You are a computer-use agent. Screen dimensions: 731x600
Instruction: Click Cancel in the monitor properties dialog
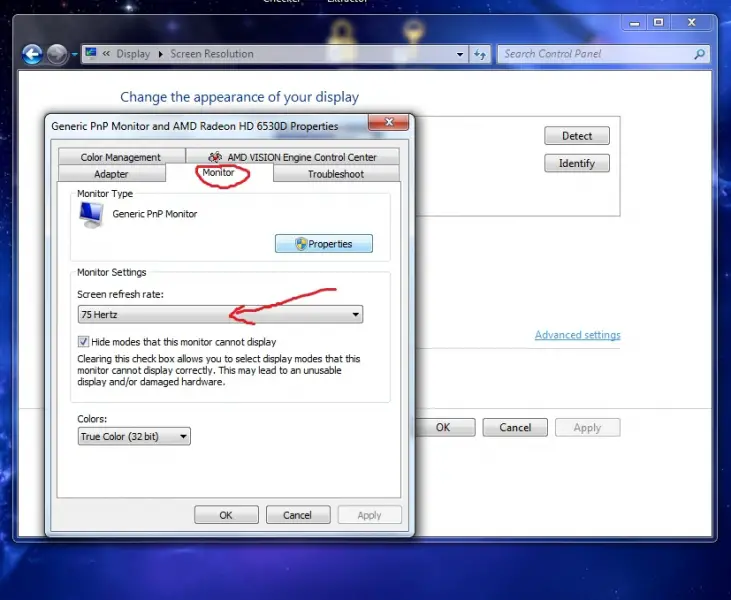click(298, 515)
